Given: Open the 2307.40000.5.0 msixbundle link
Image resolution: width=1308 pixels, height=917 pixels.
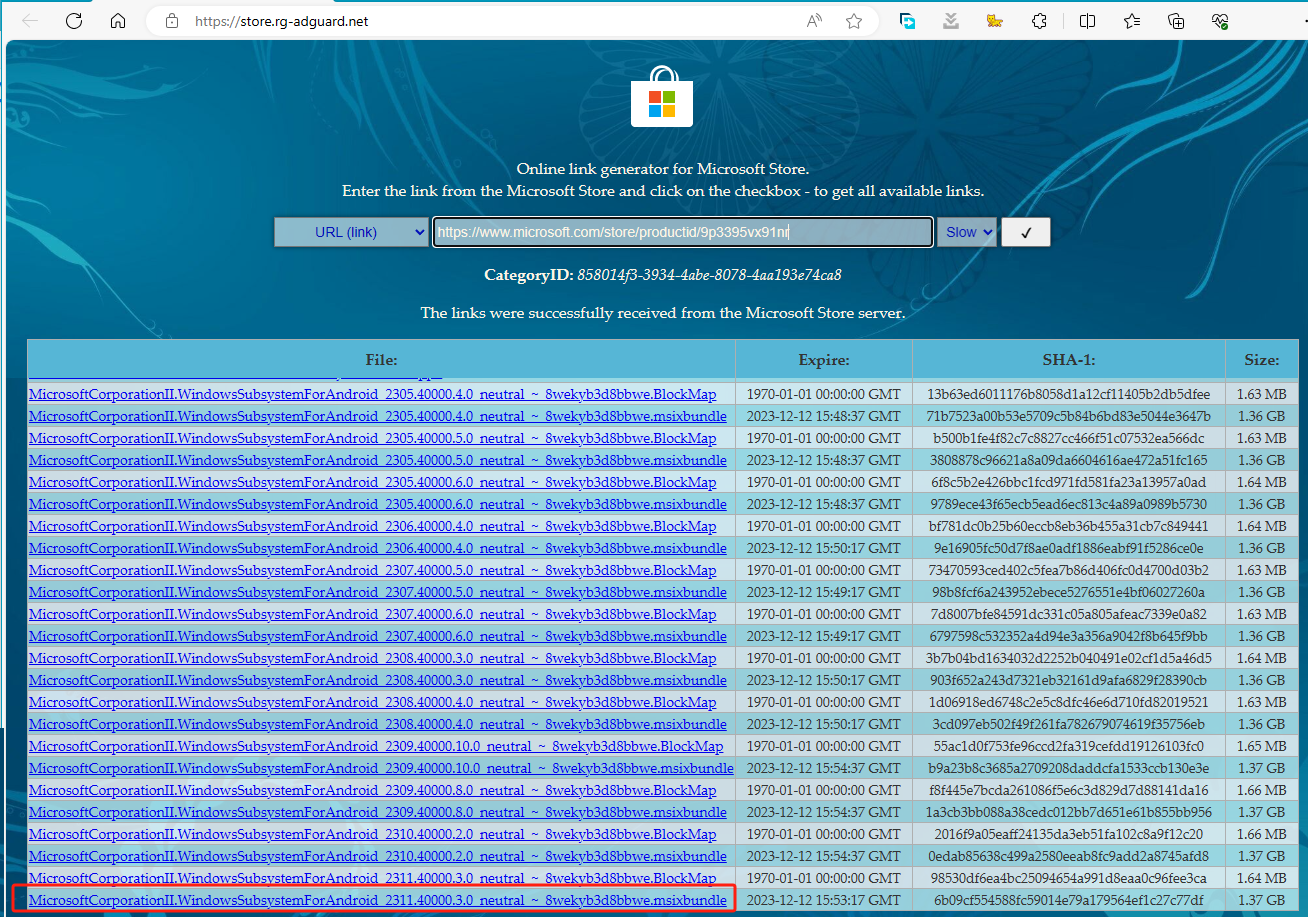Looking at the screenshot, I should click(x=378, y=592).
